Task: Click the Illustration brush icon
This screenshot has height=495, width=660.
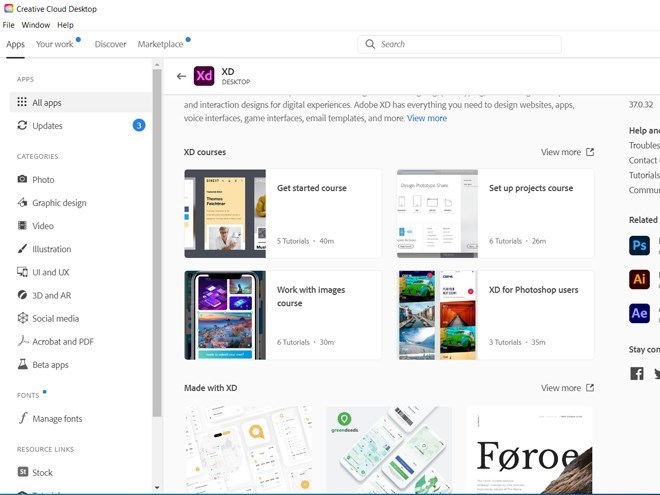Action: pos(22,249)
